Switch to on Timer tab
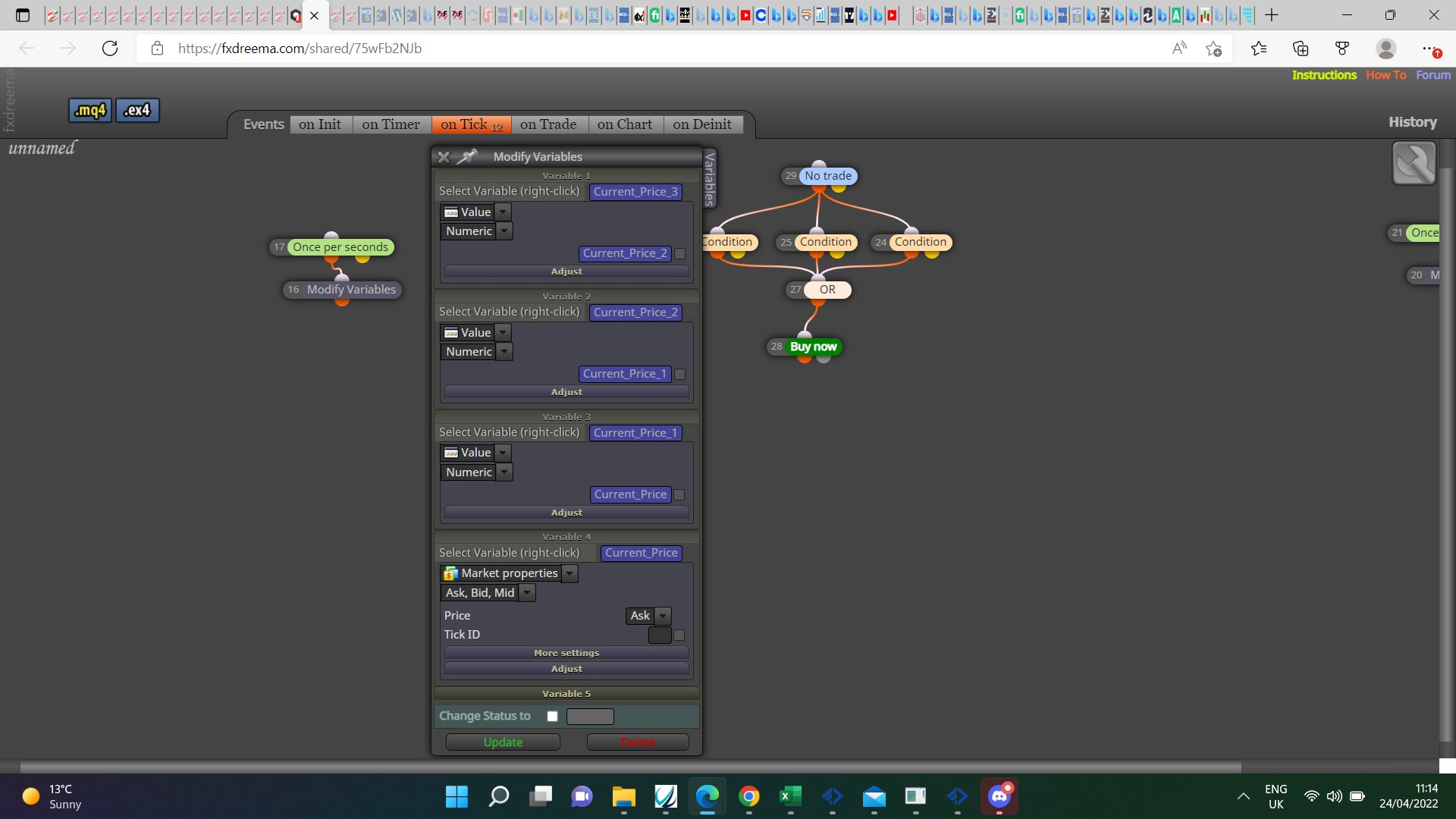Viewport: 1456px width, 819px height. pyautogui.click(x=391, y=124)
